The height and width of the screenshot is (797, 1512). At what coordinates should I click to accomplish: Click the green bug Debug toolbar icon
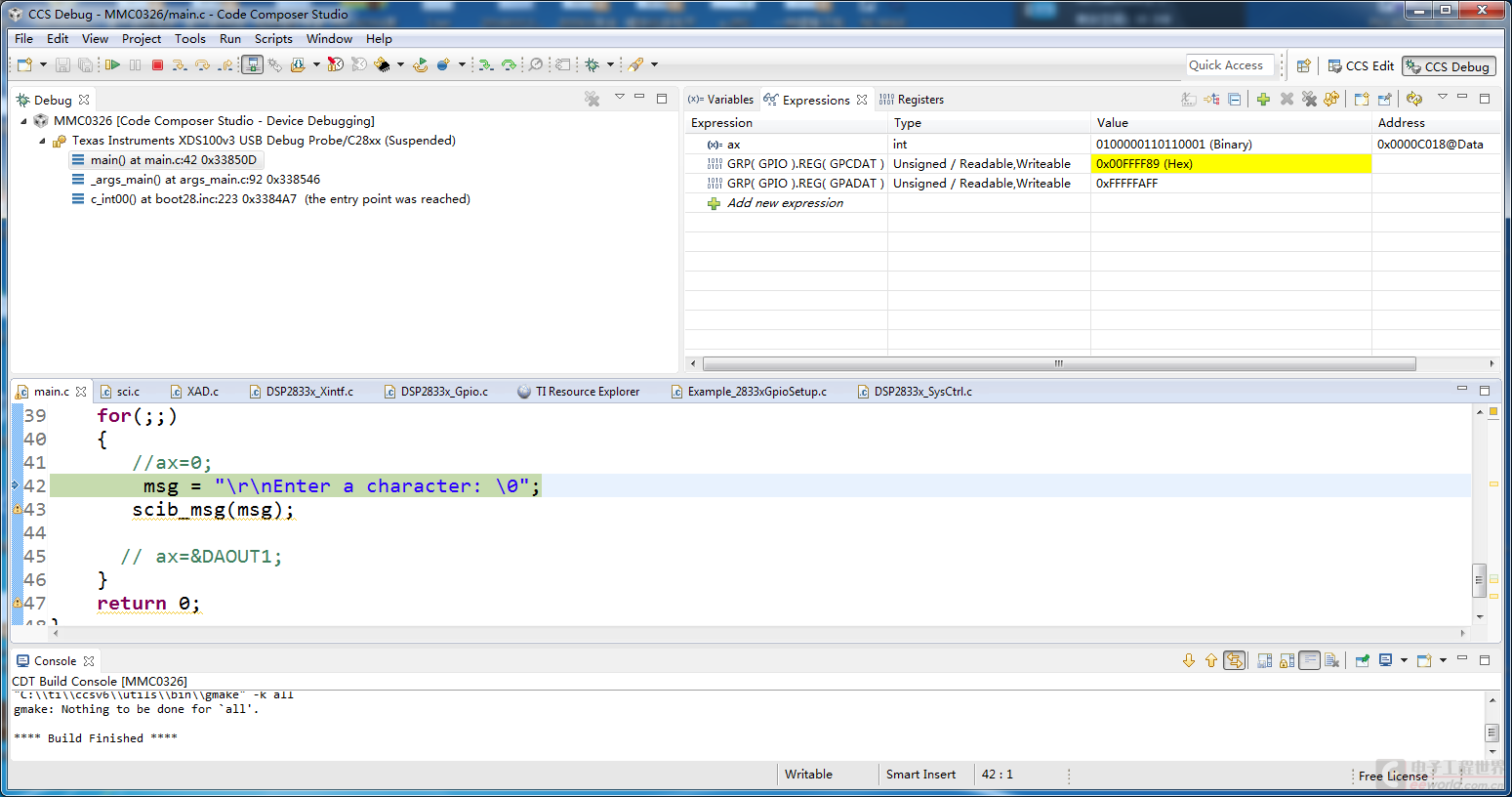pyautogui.click(x=592, y=64)
